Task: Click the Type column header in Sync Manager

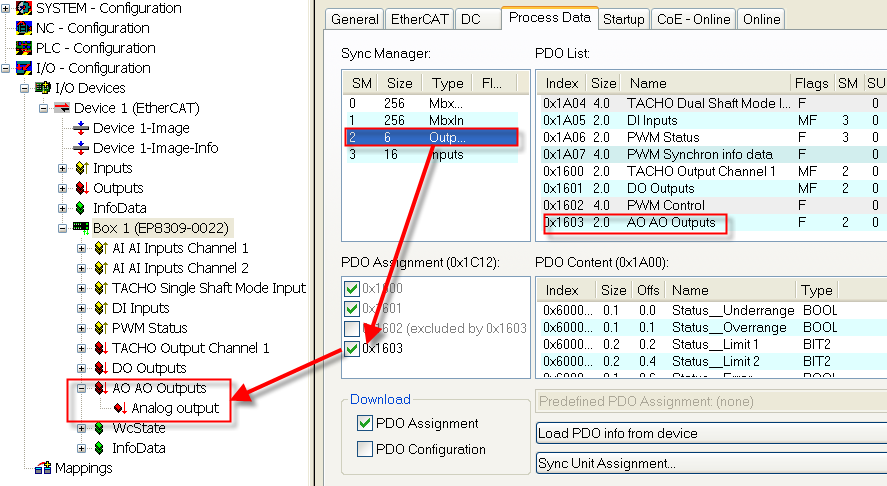Action: click(x=447, y=84)
